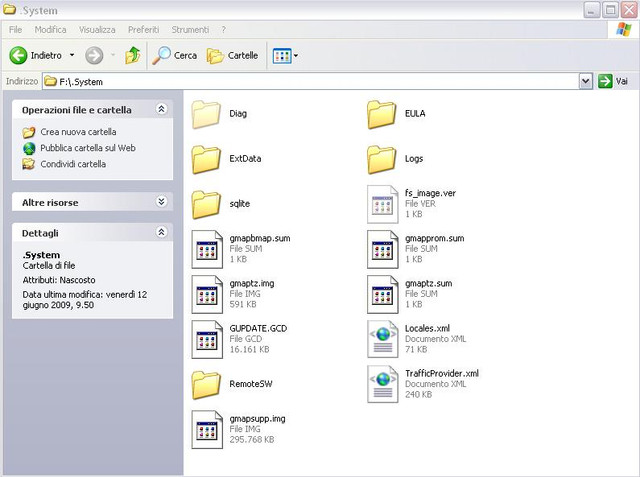Image resolution: width=640 pixels, height=477 pixels.
Task: Select the TrafficProvider.xml document icon
Action: [x=382, y=384]
